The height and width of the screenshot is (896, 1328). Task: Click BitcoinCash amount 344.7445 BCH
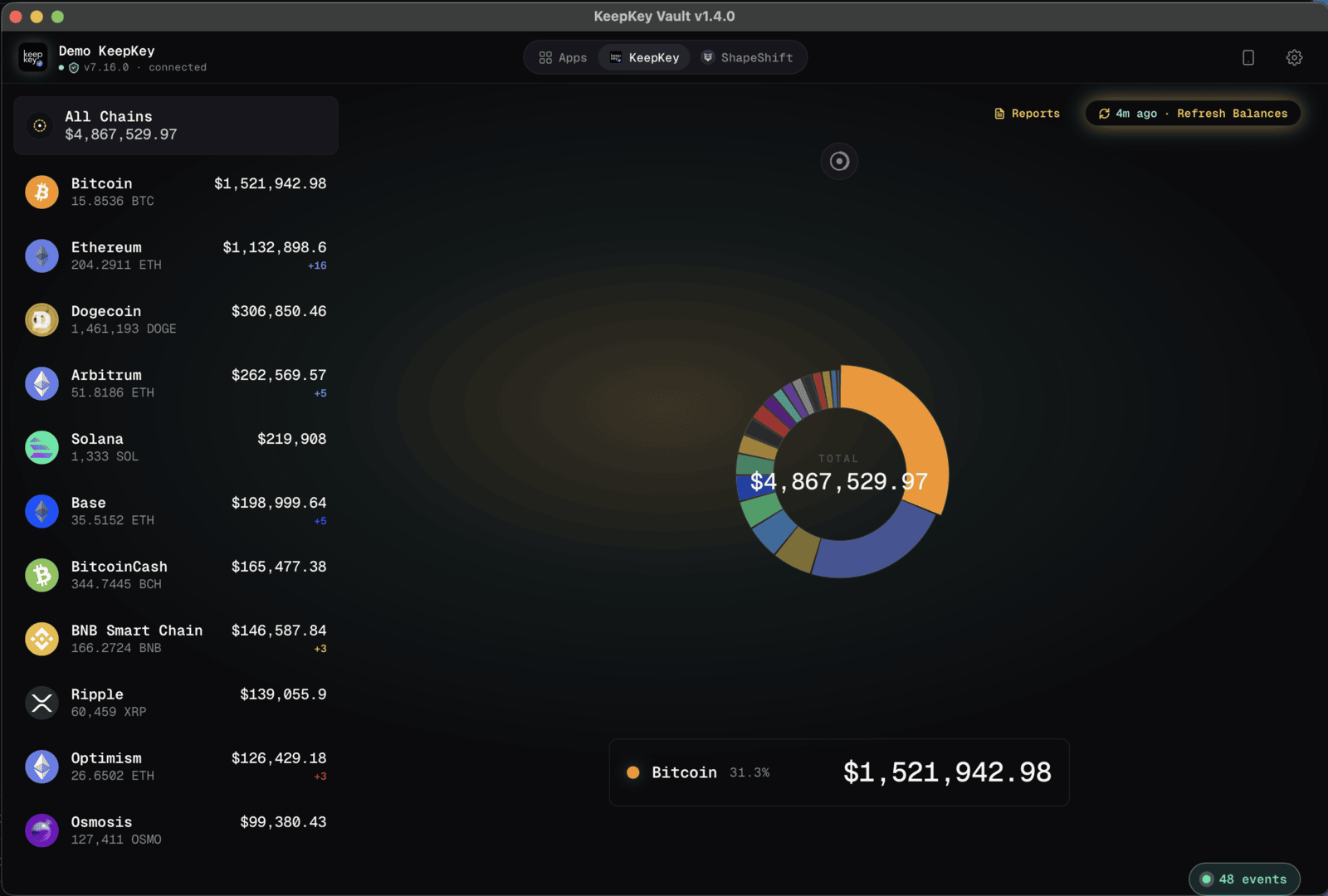pos(116,584)
